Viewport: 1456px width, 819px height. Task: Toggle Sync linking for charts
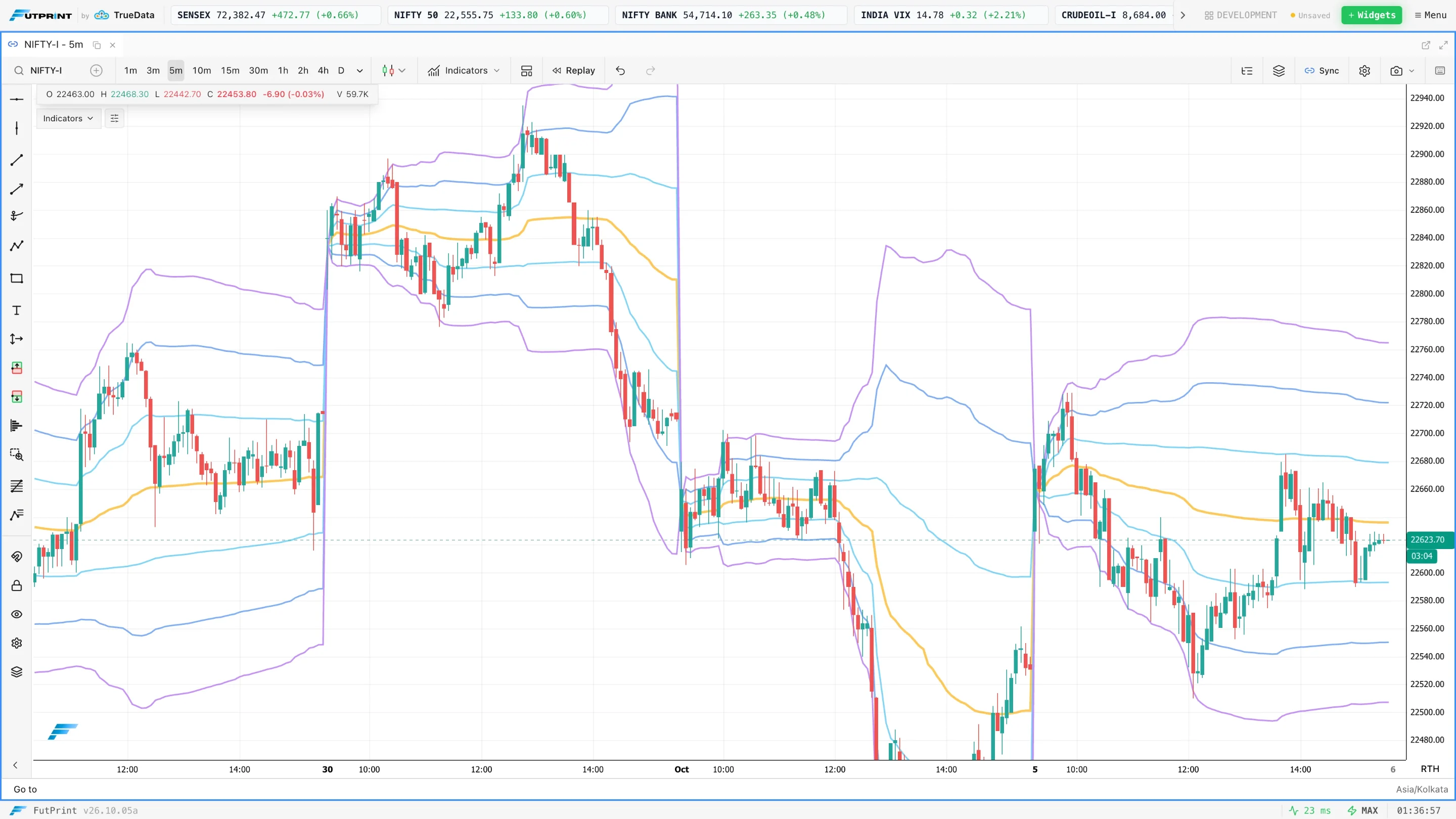point(1322,71)
